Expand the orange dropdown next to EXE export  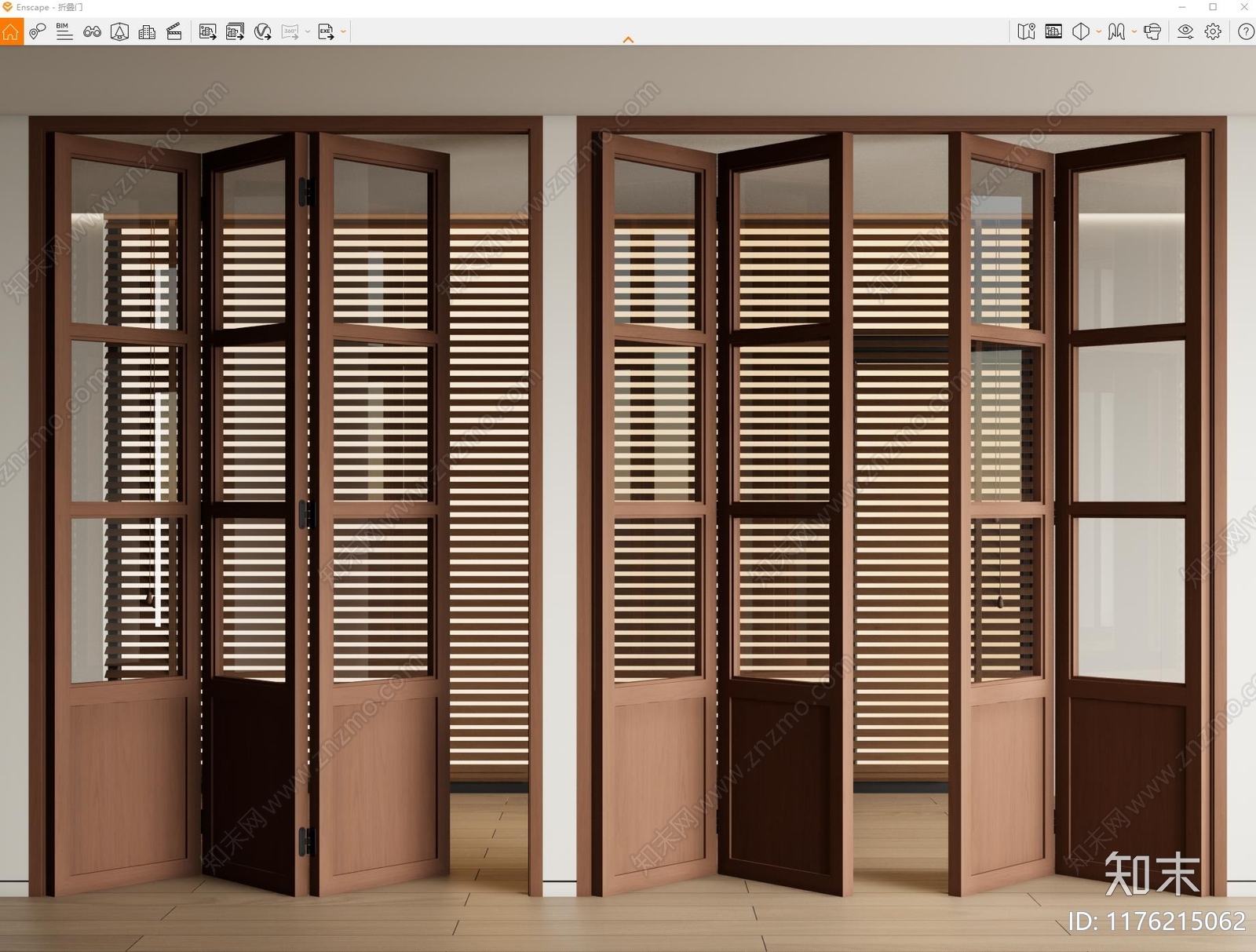343,32
